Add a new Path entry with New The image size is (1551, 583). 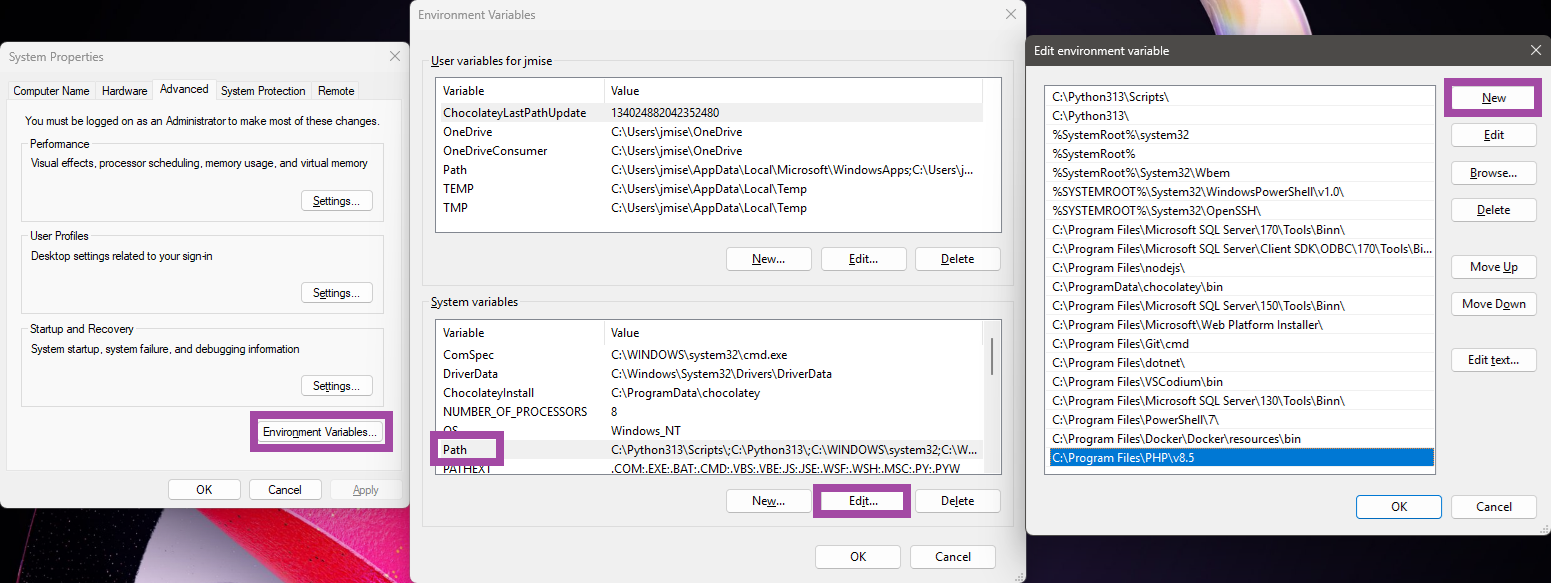[1492, 97]
